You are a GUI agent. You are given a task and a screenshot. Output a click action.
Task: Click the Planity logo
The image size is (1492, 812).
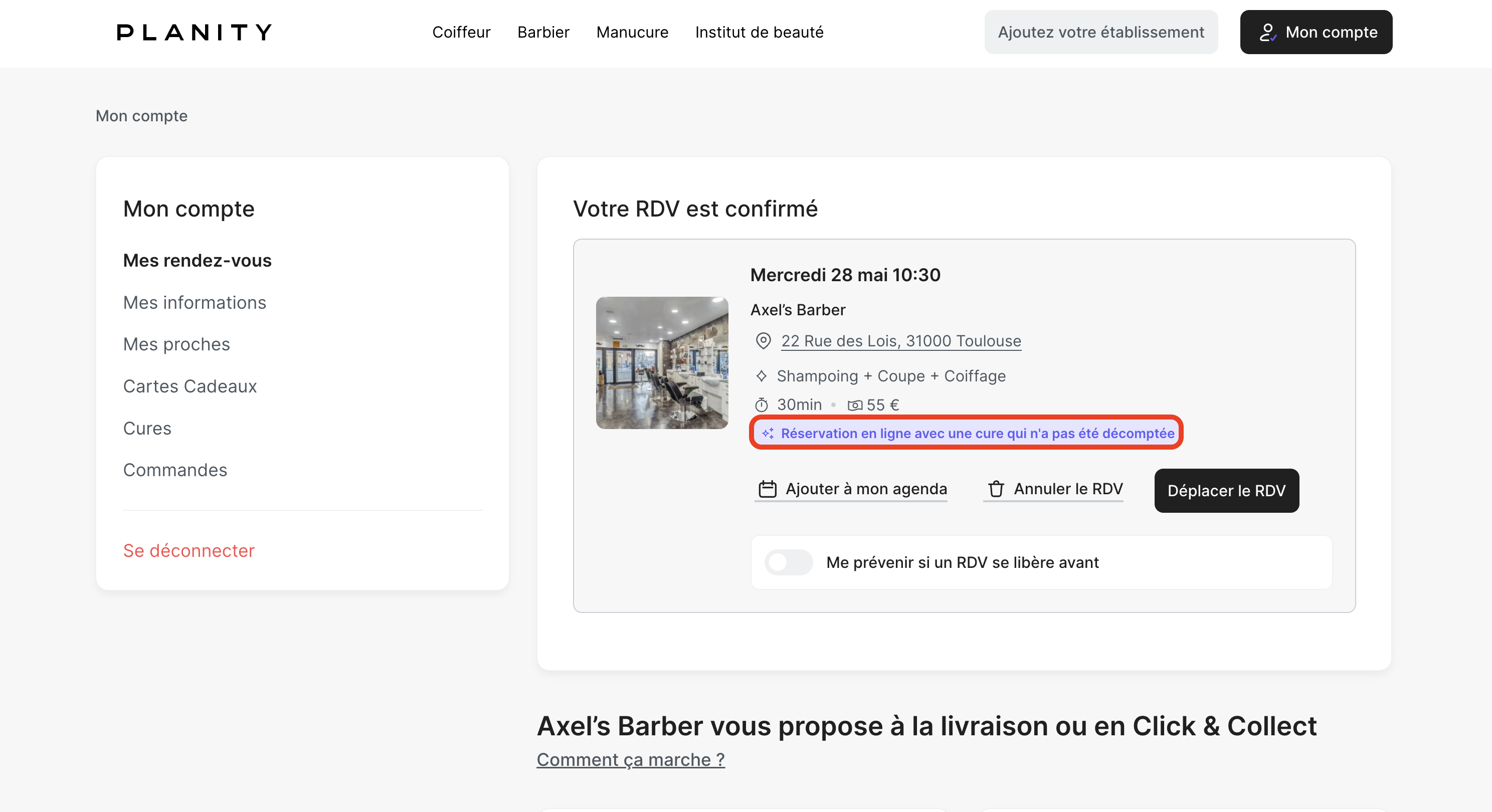[x=194, y=32]
